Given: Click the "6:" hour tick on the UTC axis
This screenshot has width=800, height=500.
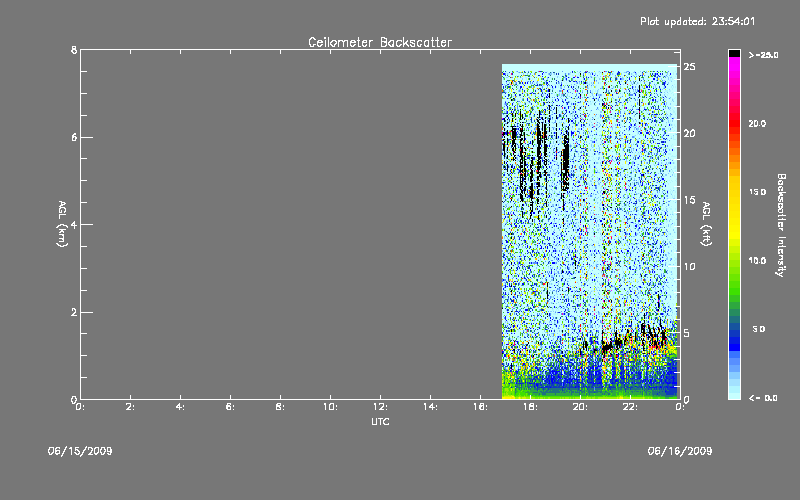Looking at the screenshot, I should [x=230, y=407].
